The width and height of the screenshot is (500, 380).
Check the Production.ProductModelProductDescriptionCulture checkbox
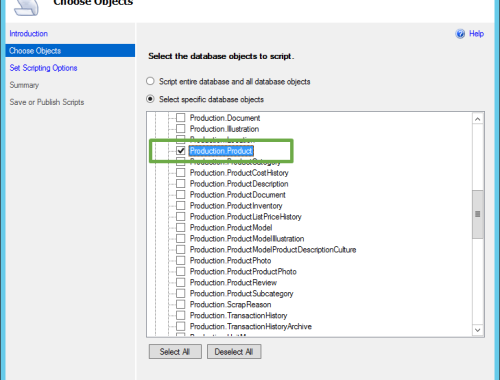click(x=181, y=250)
